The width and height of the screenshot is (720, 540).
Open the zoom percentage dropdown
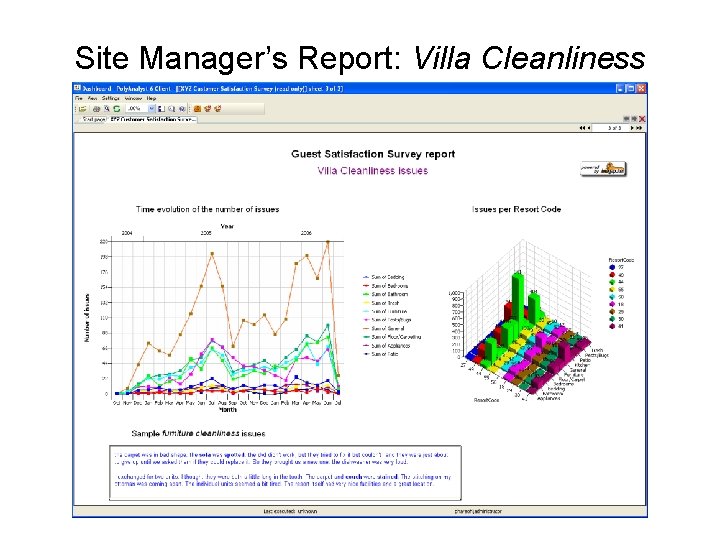click(x=152, y=109)
